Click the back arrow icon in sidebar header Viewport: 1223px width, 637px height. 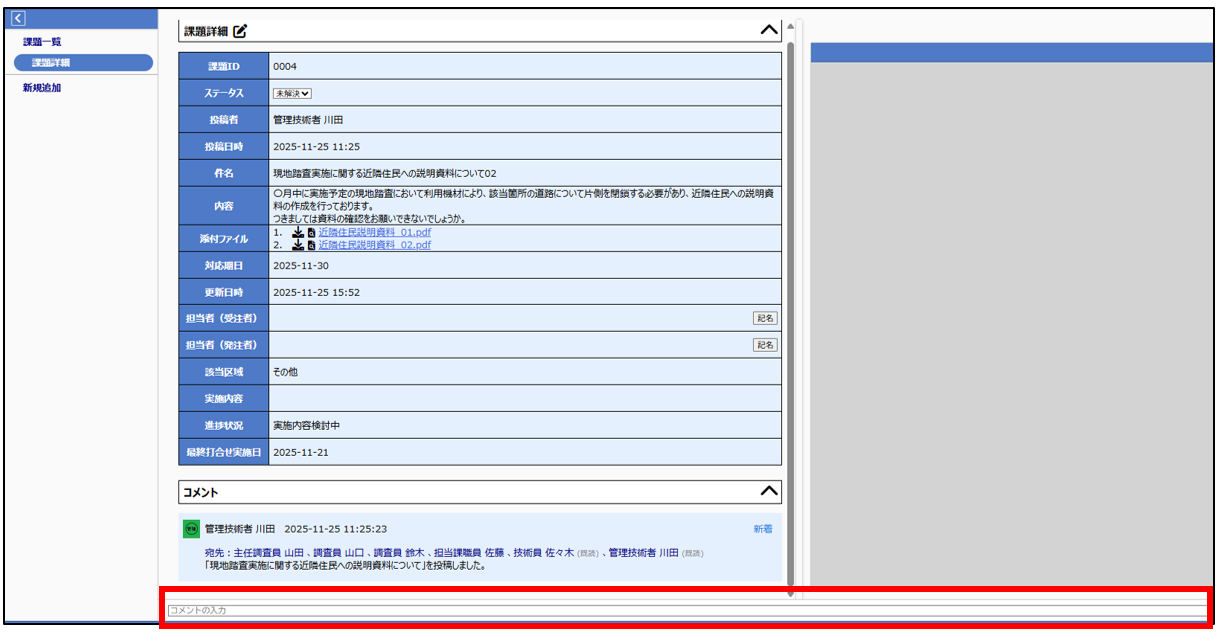click(18, 18)
